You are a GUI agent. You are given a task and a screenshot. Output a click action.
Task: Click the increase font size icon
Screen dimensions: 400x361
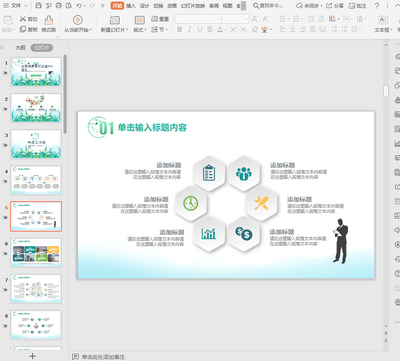pyautogui.click(x=255, y=19)
